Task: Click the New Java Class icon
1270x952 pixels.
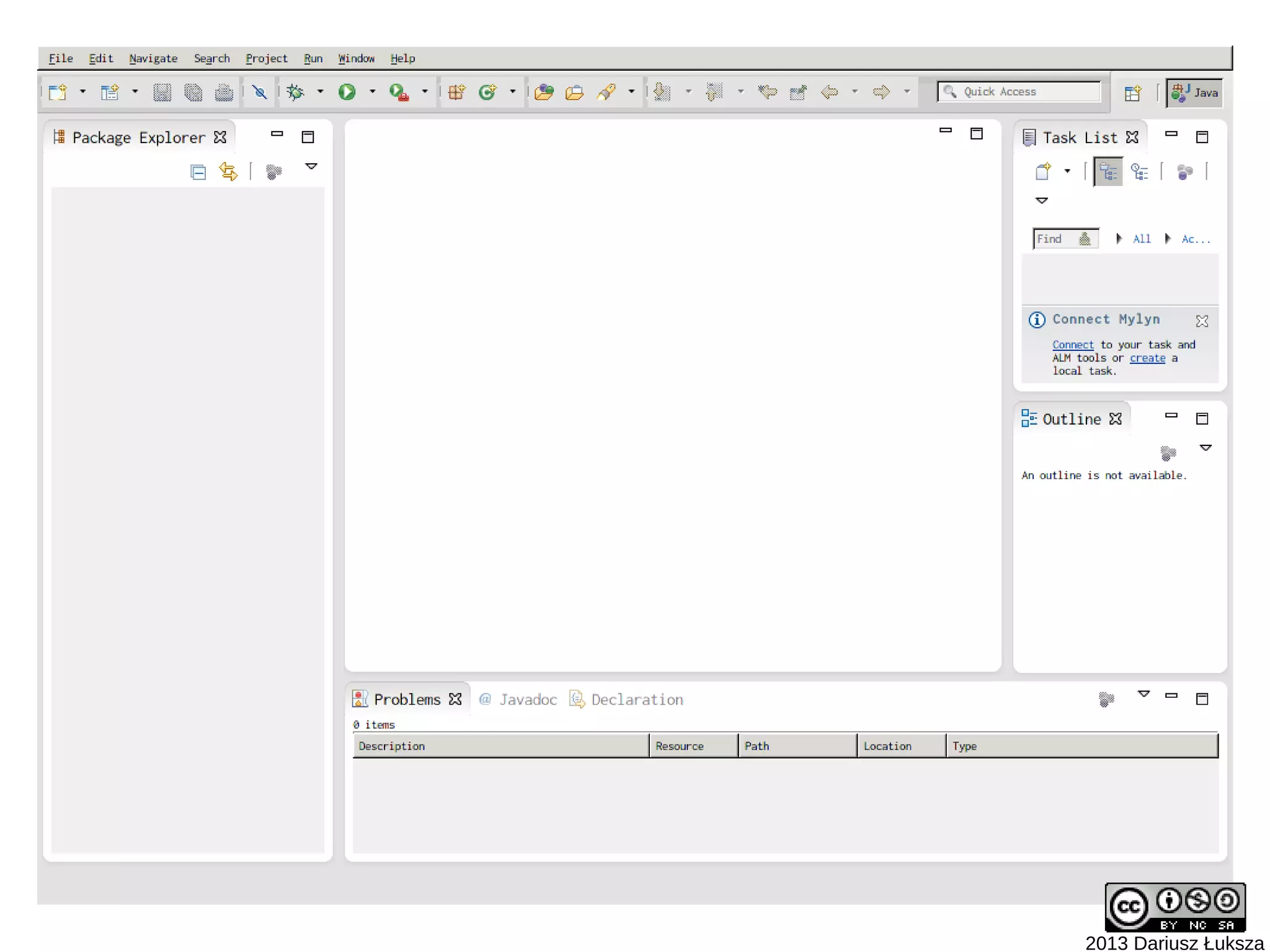Action: (x=488, y=92)
